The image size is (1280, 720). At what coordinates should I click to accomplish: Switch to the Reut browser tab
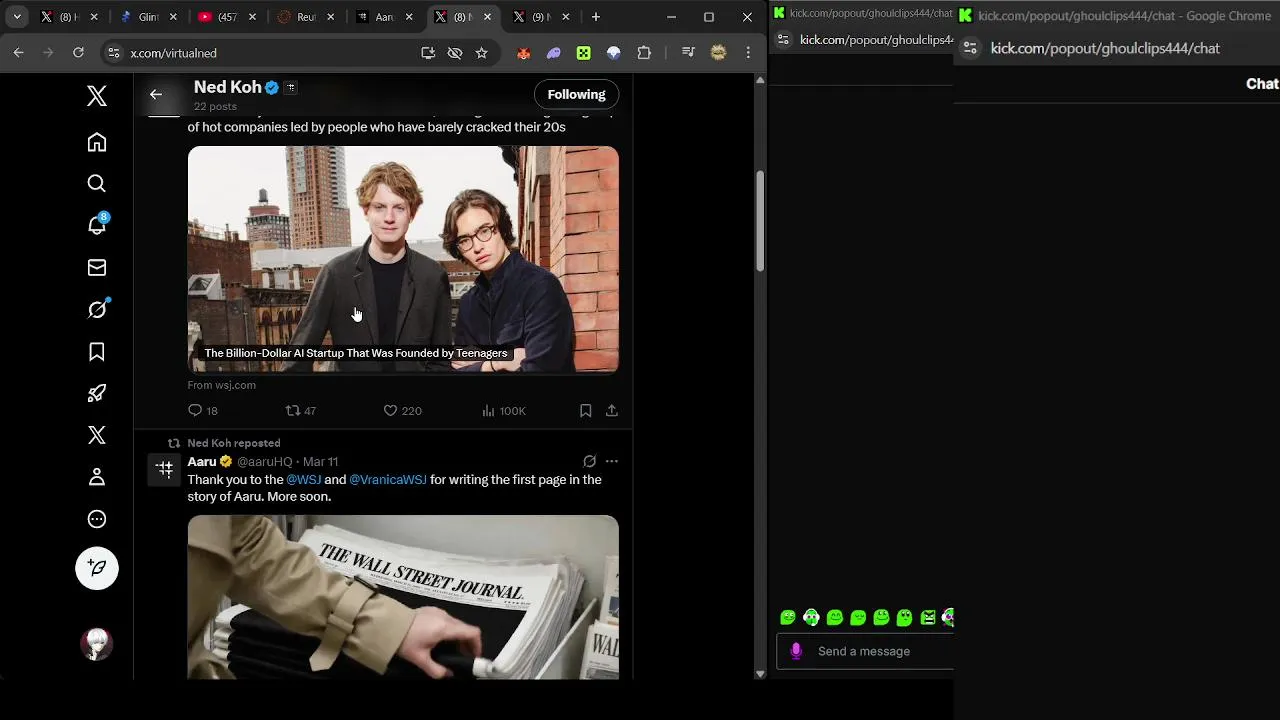[305, 17]
